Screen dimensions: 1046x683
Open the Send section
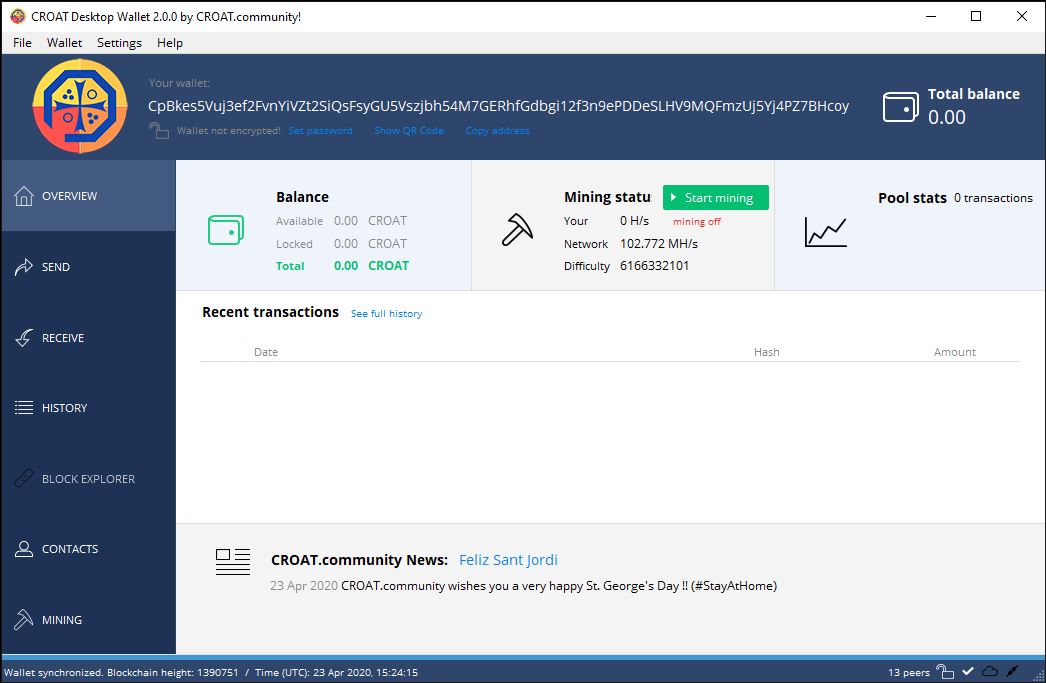coord(88,267)
